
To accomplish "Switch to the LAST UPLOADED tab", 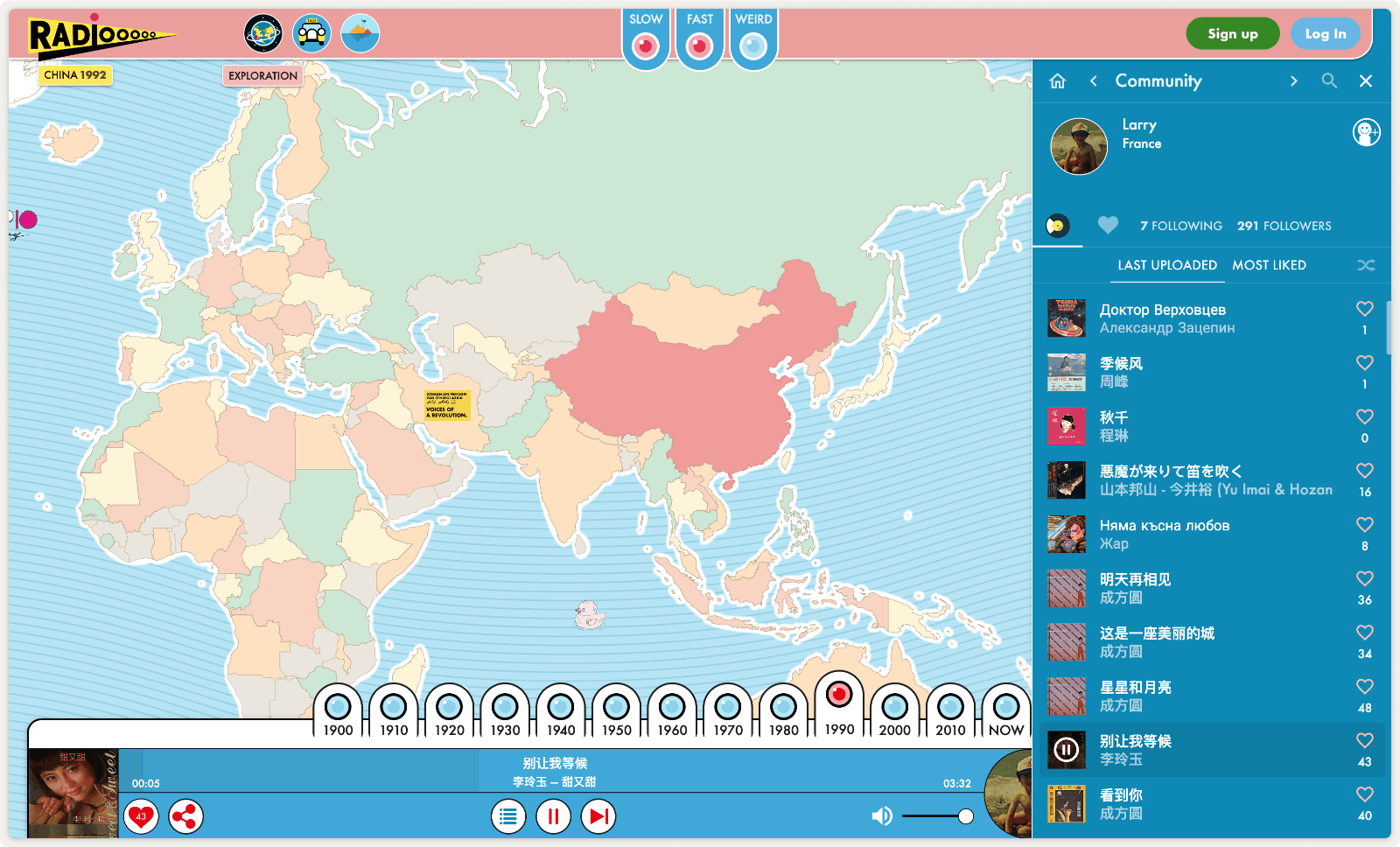I will (1166, 265).
